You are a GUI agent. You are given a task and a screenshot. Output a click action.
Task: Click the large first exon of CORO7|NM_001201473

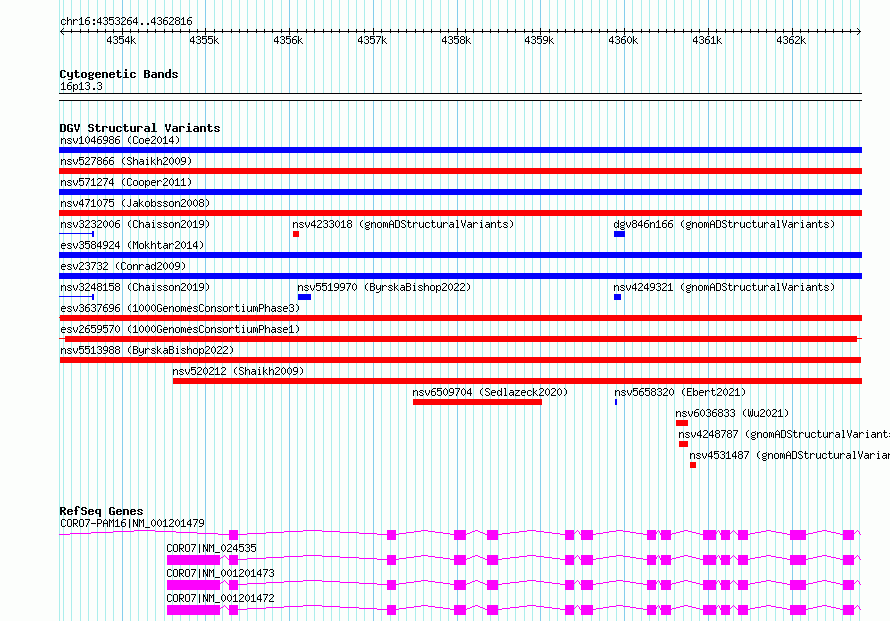click(x=194, y=585)
